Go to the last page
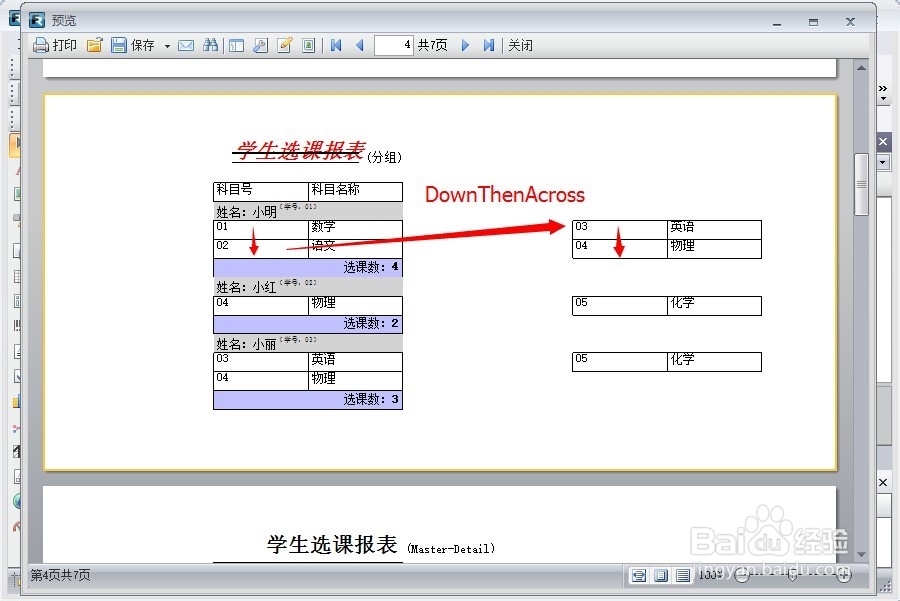Image resolution: width=900 pixels, height=601 pixels. (489, 45)
